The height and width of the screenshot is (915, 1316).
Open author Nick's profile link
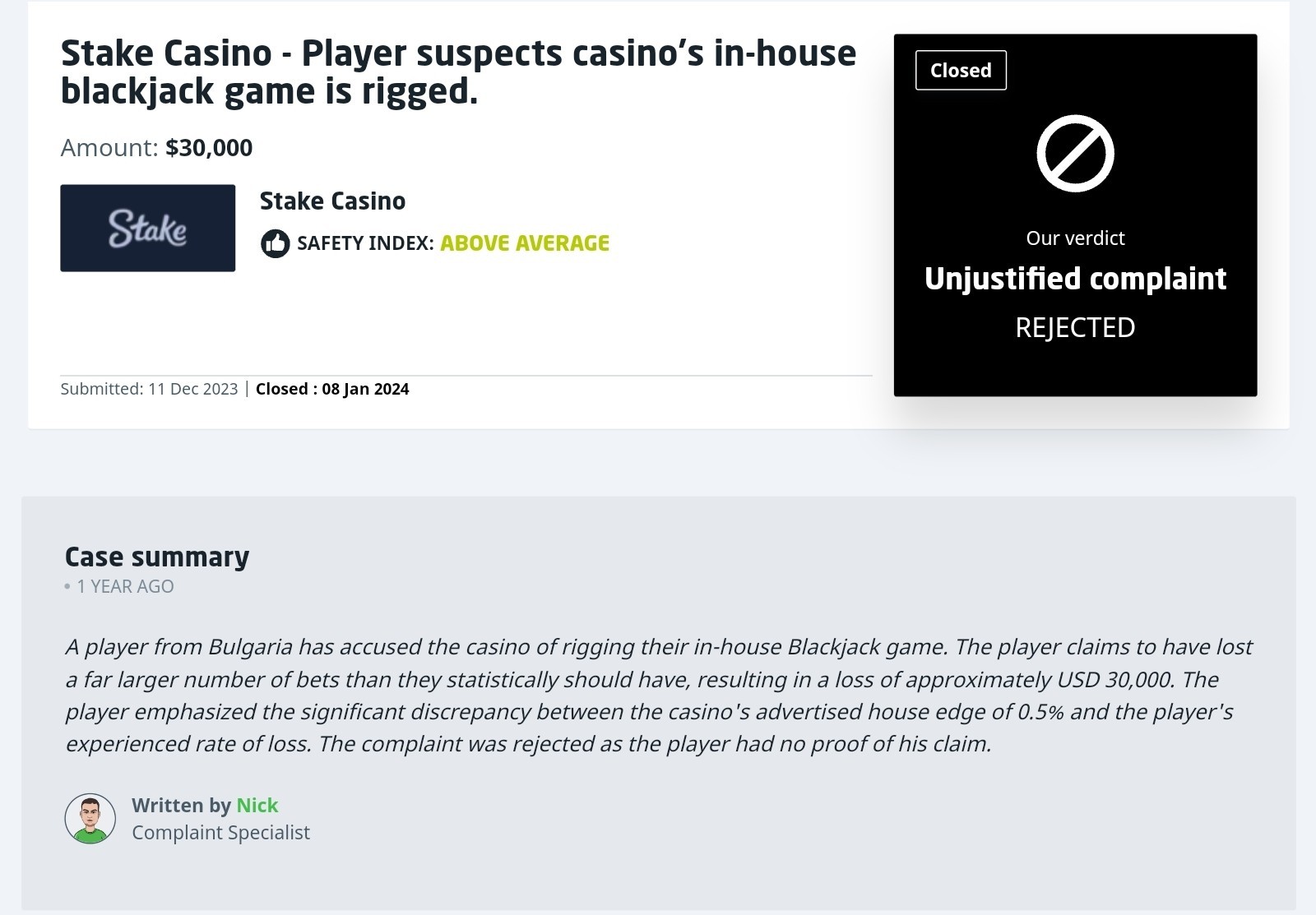tap(257, 805)
